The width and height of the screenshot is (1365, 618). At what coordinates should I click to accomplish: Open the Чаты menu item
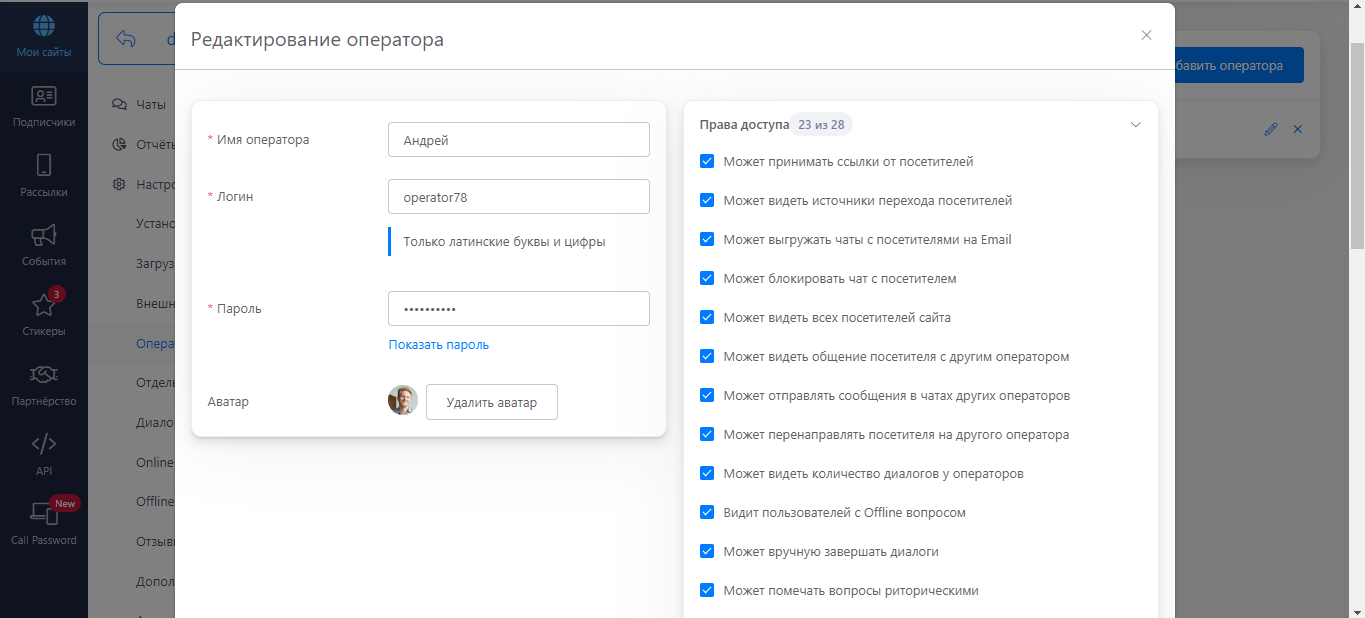[x=150, y=104]
